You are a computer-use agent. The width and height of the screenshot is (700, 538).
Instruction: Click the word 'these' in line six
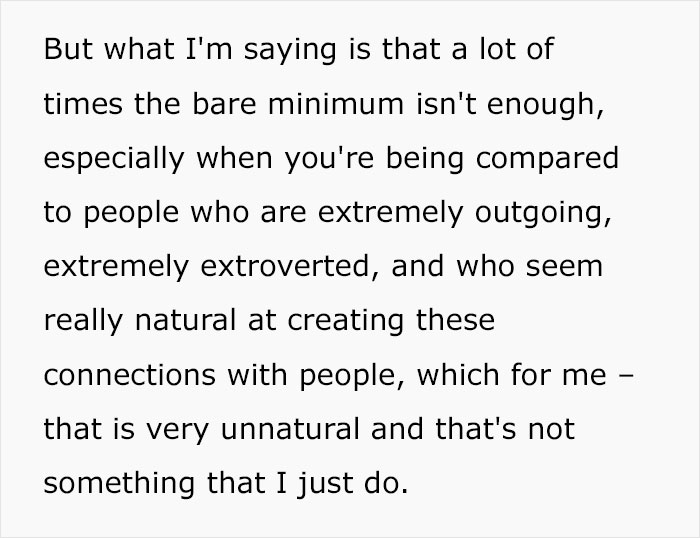point(455,320)
